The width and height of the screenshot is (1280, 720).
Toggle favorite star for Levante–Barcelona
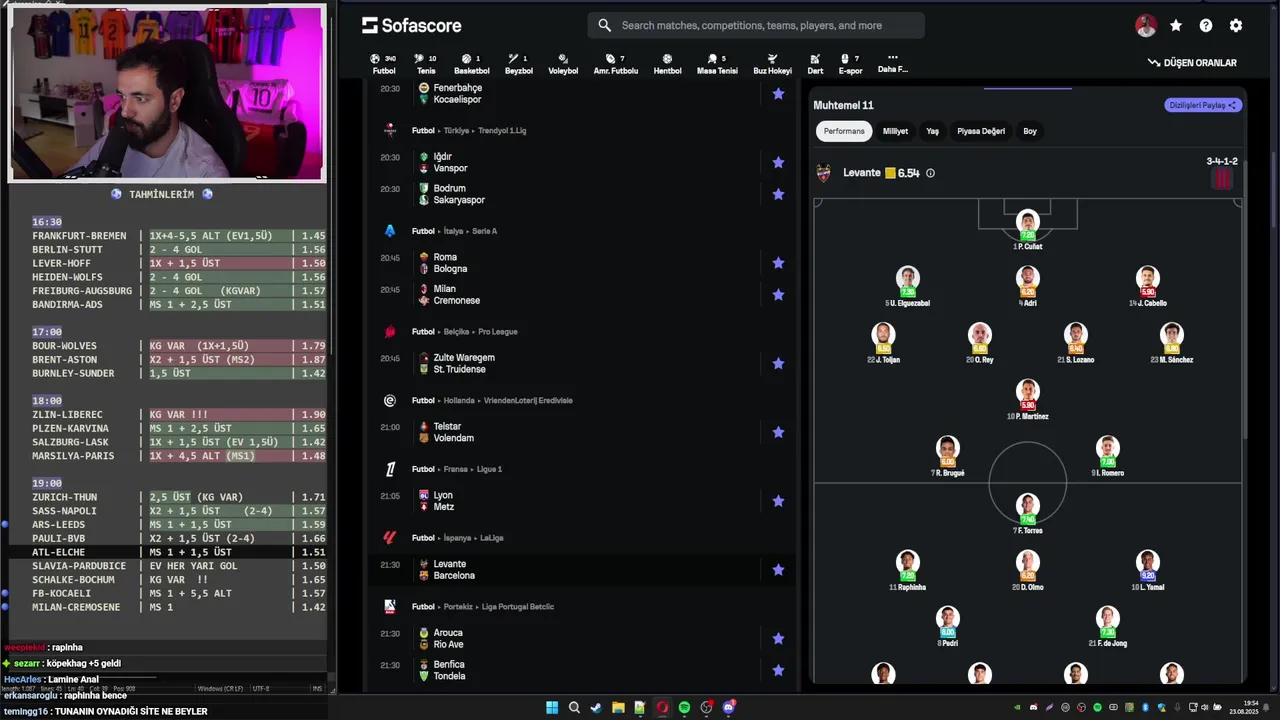coord(778,570)
